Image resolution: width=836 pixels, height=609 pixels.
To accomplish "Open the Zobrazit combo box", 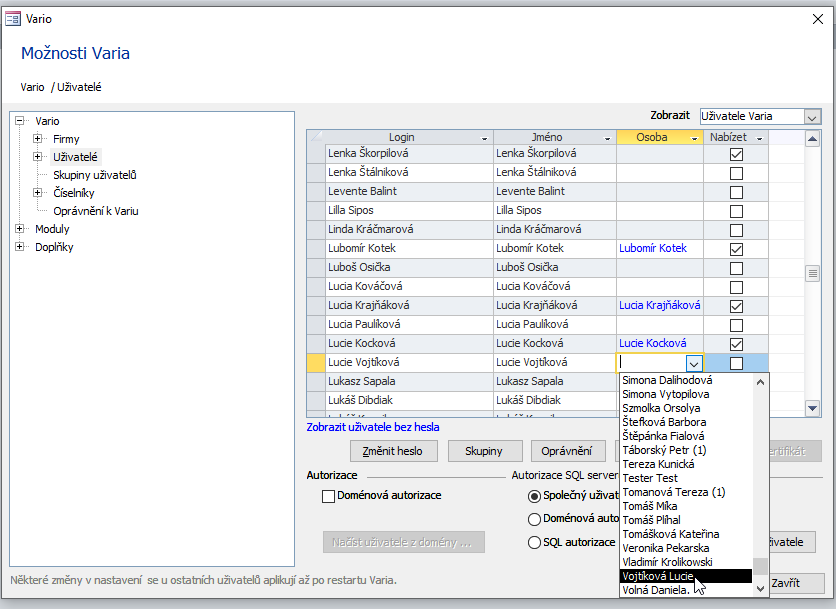I will click(x=811, y=117).
